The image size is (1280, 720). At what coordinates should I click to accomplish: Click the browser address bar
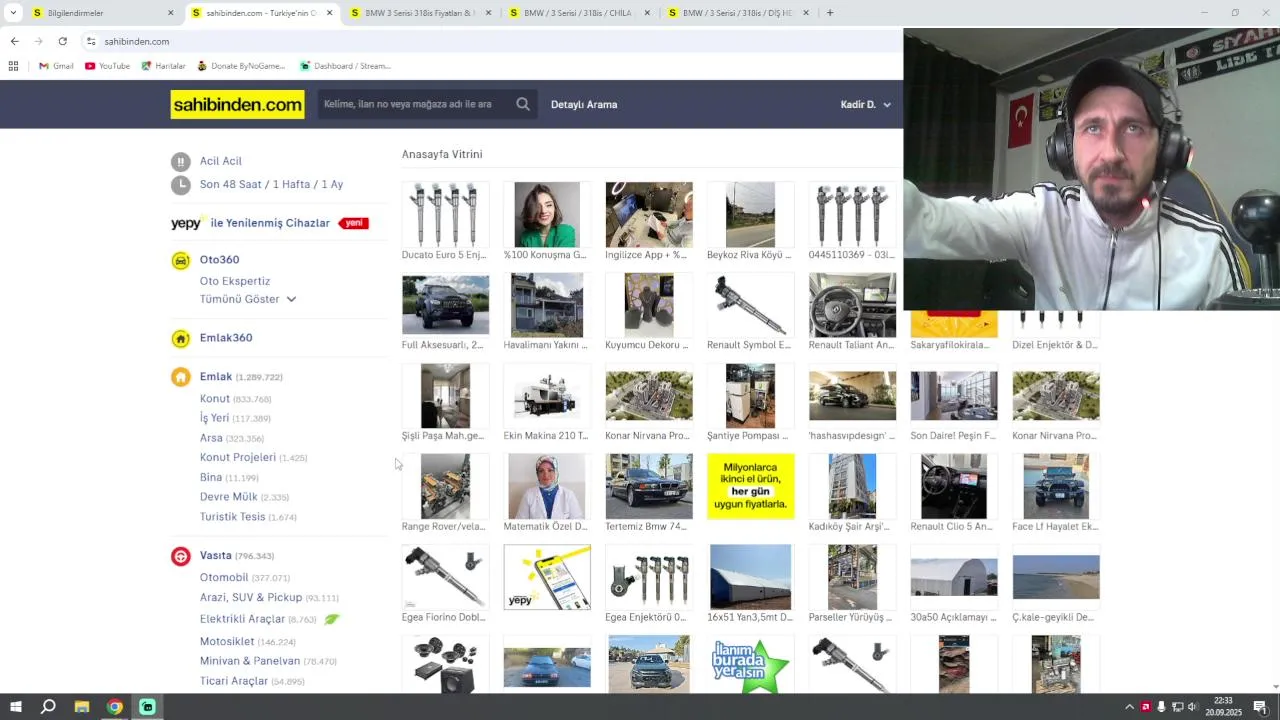490,41
